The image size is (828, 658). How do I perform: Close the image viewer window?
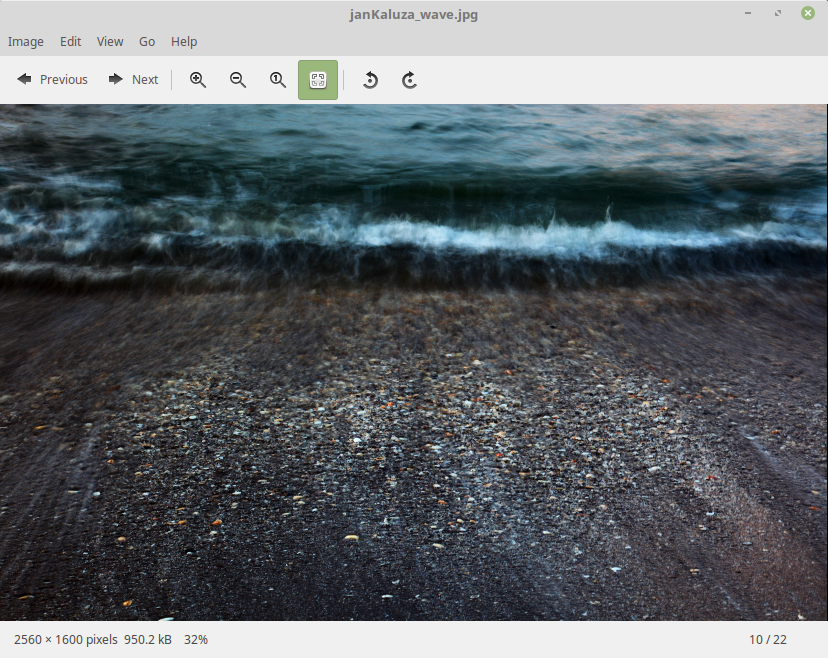click(808, 13)
